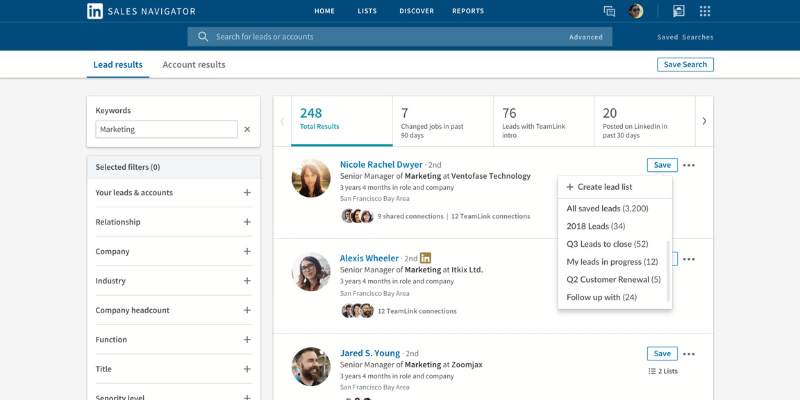This screenshot has height=400, width=800.
Task: Open the messaging icon in header
Action: pyautogui.click(x=609, y=11)
